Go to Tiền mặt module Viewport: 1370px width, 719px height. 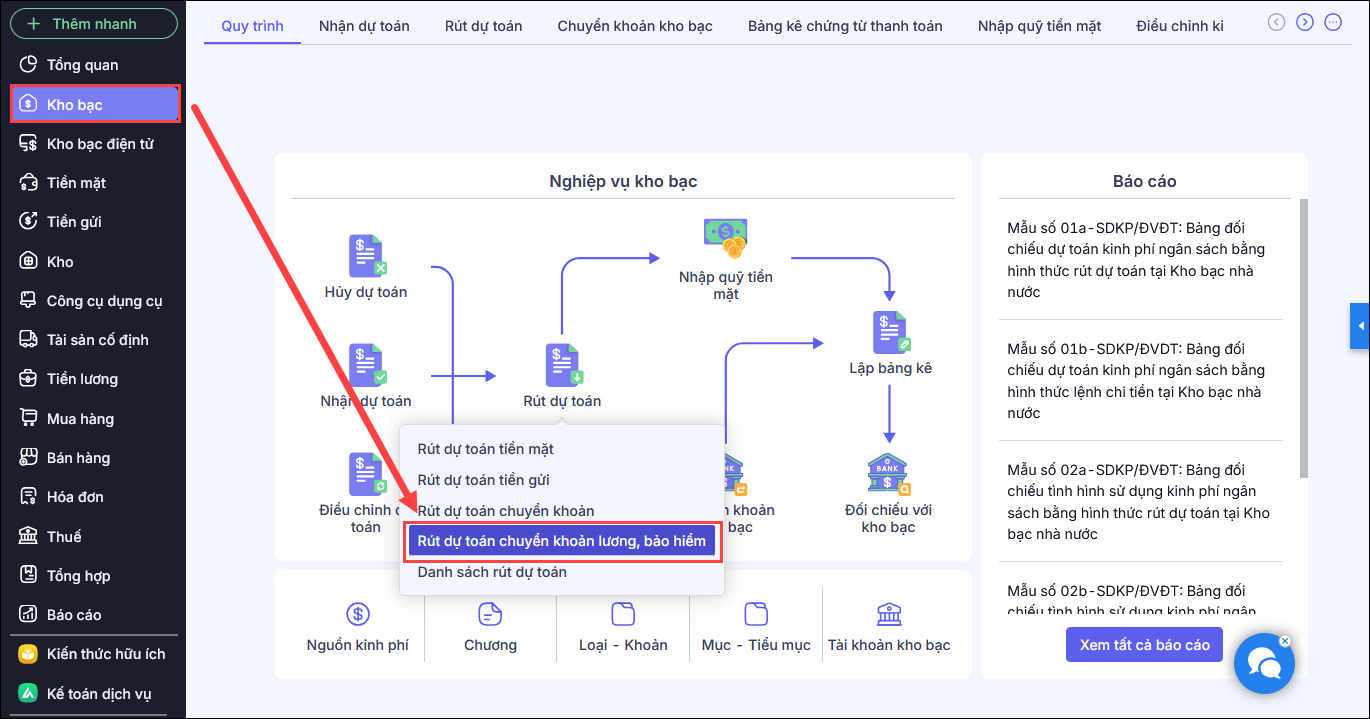click(x=94, y=183)
